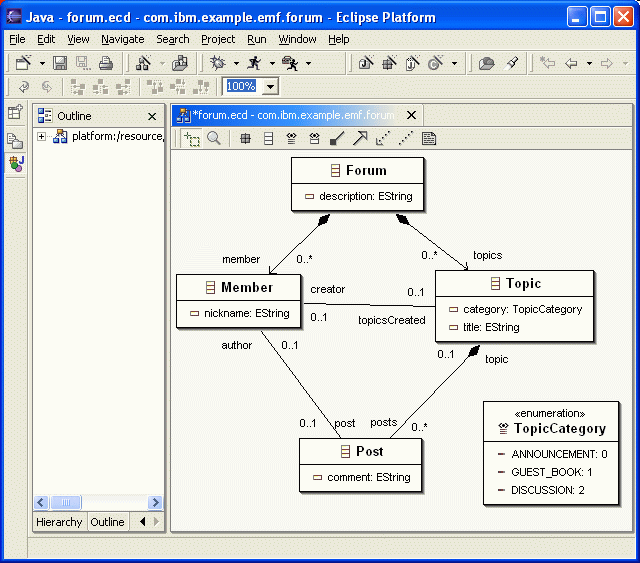640x563 pixels.
Task: Click the New Java Project icon
Action: coord(366,63)
